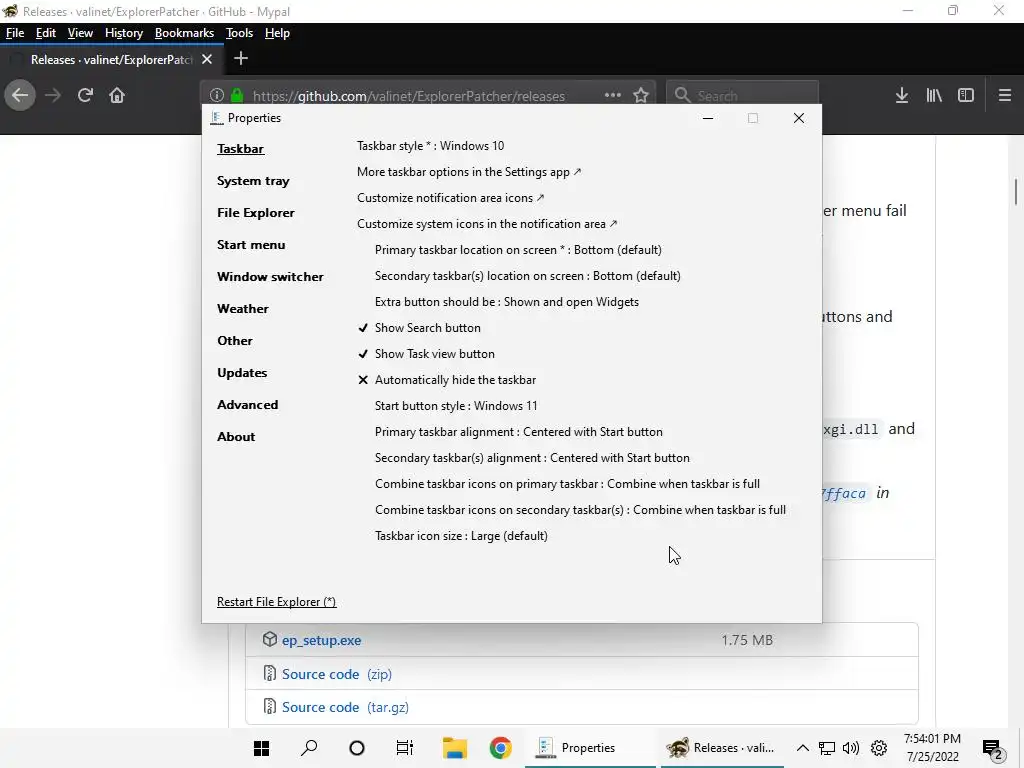Screen dimensions: 1024x768
Task: Open volume speaker icon in system tray
Action: coord(851,748)
